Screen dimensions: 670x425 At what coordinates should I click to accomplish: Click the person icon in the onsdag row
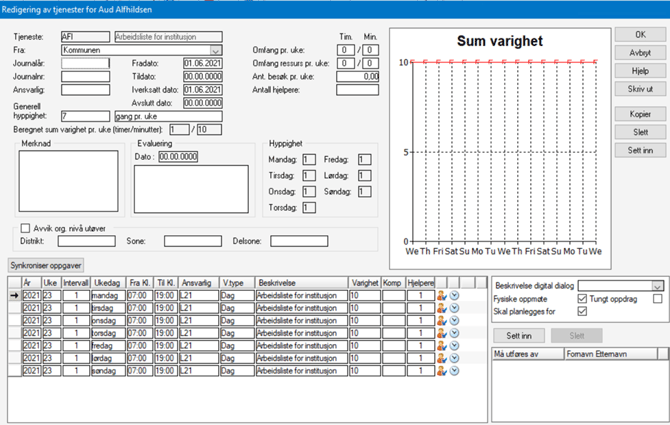pos(441,321)
